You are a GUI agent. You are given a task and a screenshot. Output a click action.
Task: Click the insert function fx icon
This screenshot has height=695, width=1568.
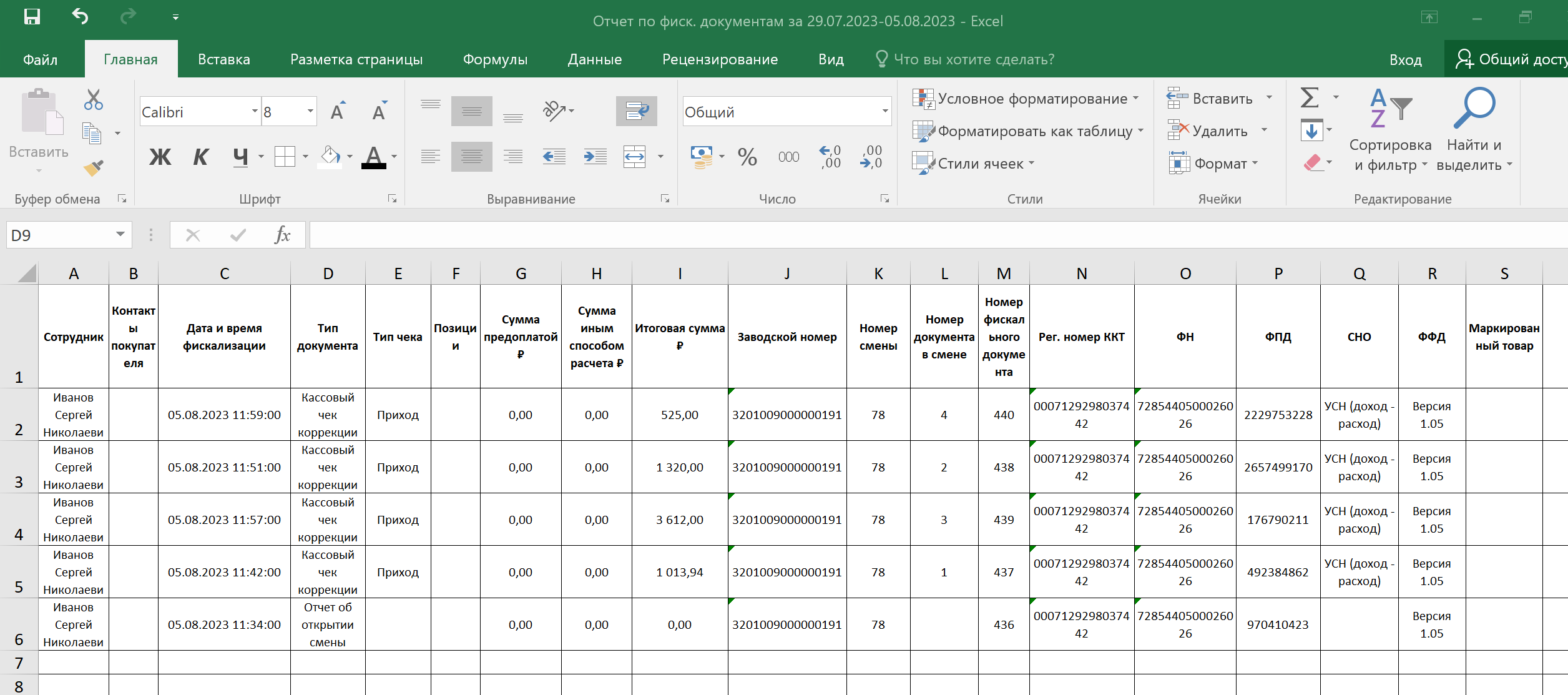(282, 235)
